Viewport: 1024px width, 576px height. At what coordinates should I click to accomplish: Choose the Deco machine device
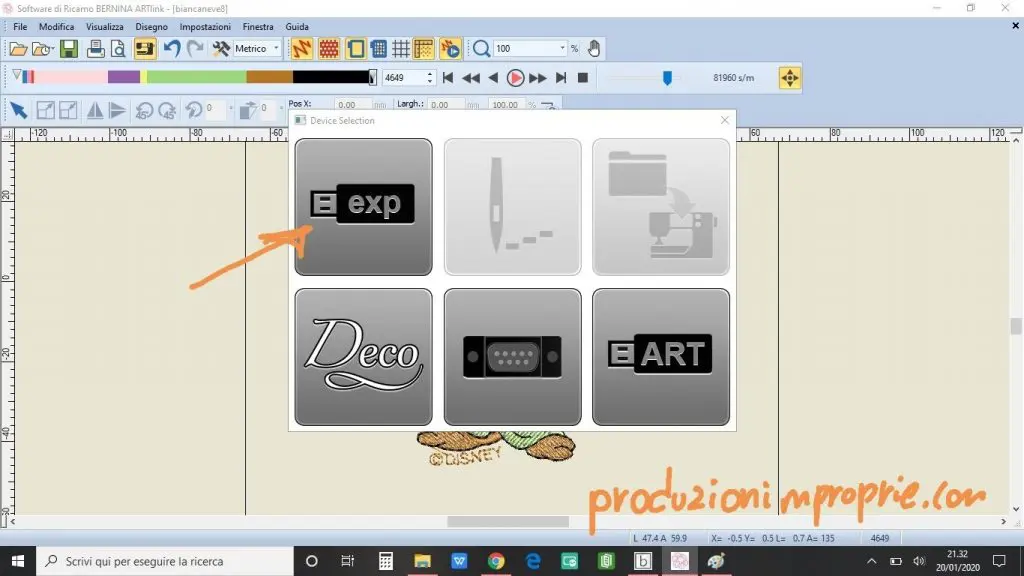pos(363,357)
